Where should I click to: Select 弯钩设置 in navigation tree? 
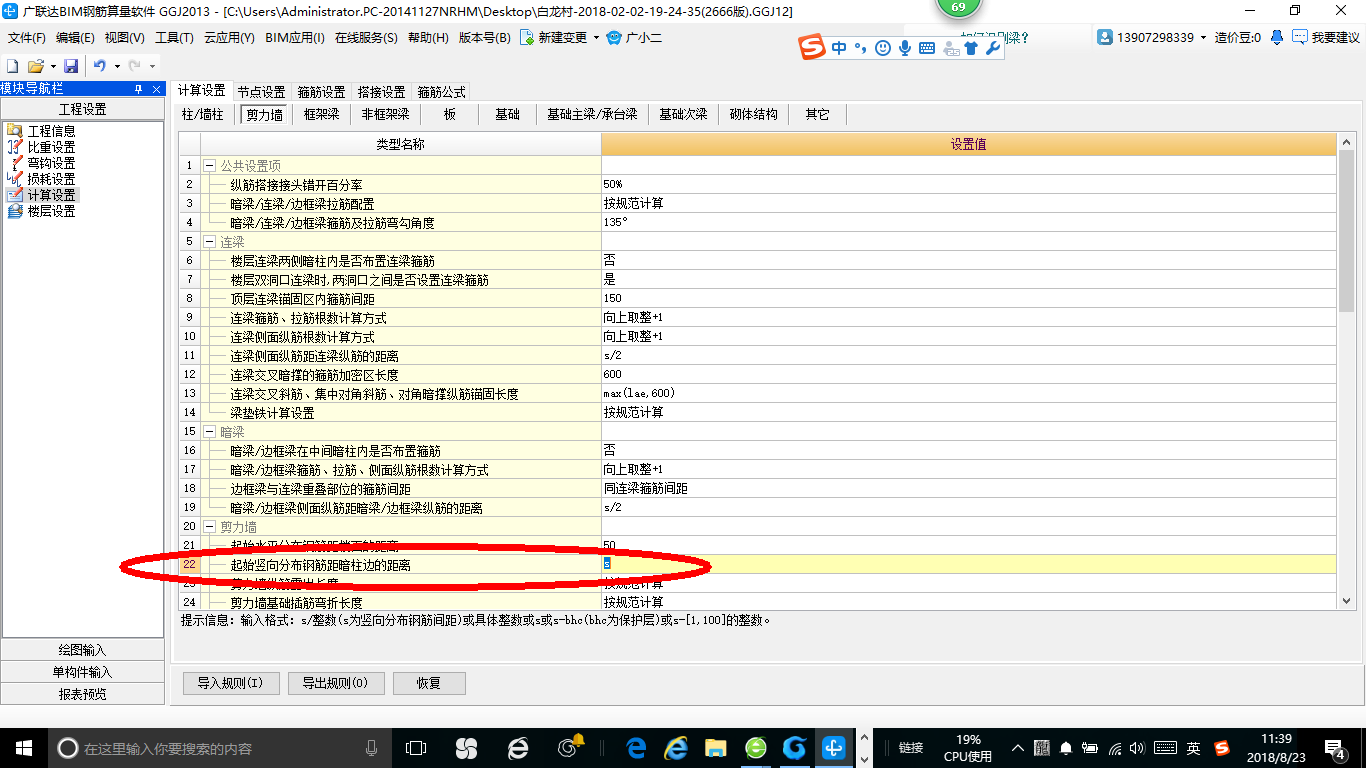51,163
